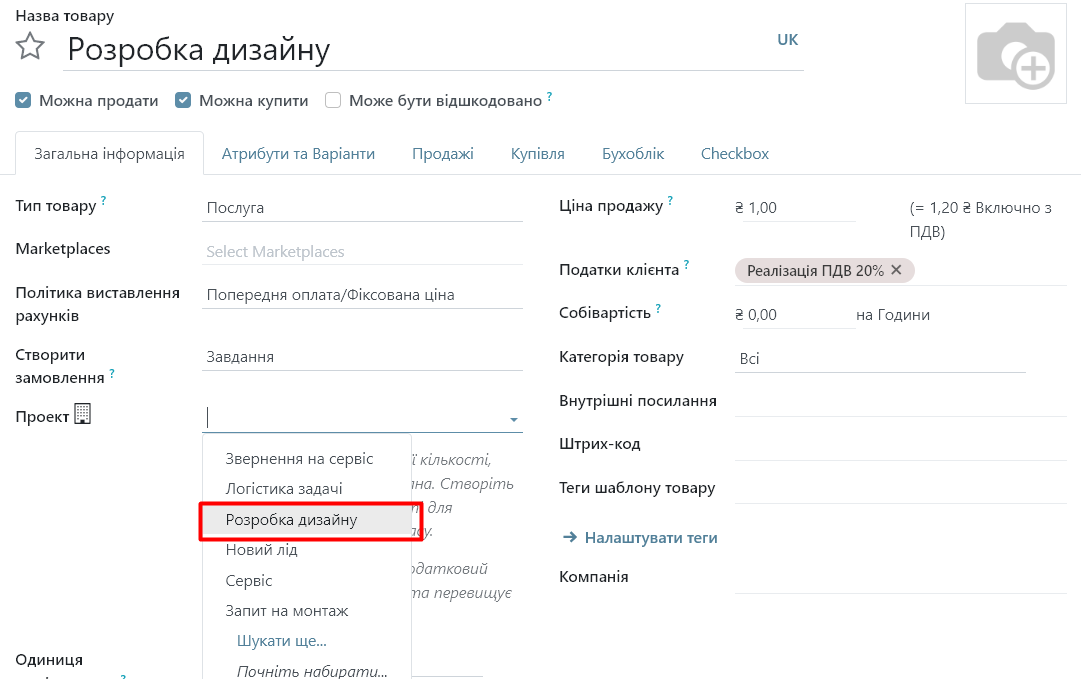This screenshot has width=1081, height=679.
Task: Open help tooltip beside Ціна продажу
Action: (x=670, y=201)
